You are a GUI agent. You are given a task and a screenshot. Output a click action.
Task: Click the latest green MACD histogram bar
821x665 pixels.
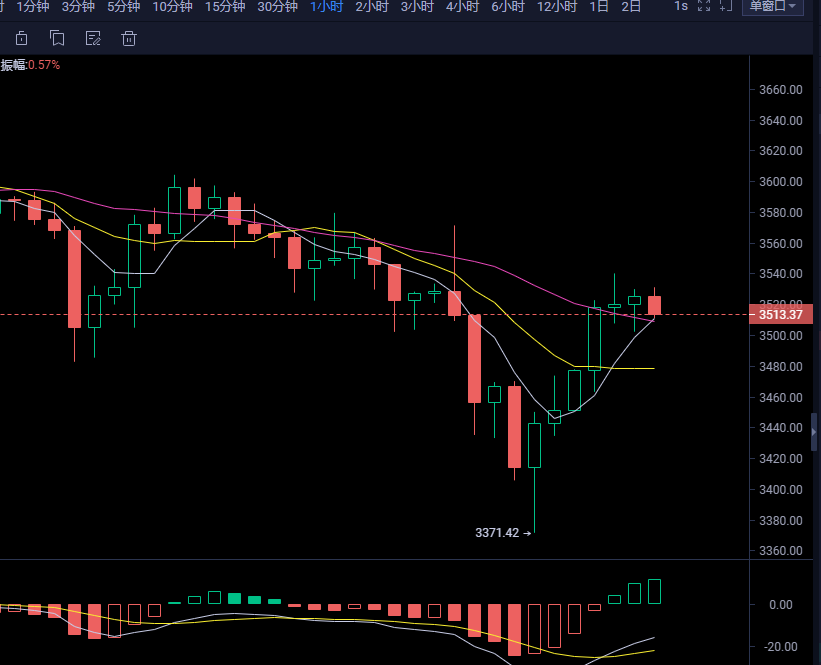[654, 592]
